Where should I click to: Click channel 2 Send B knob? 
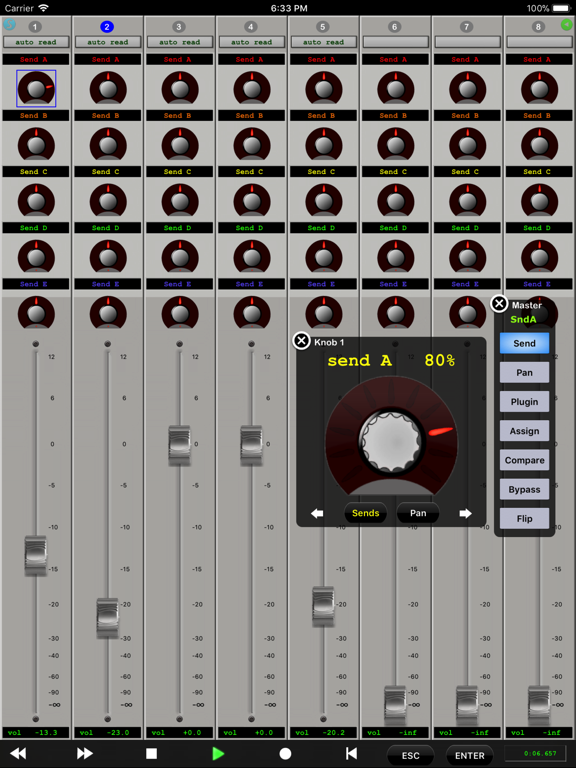[108, 145]
